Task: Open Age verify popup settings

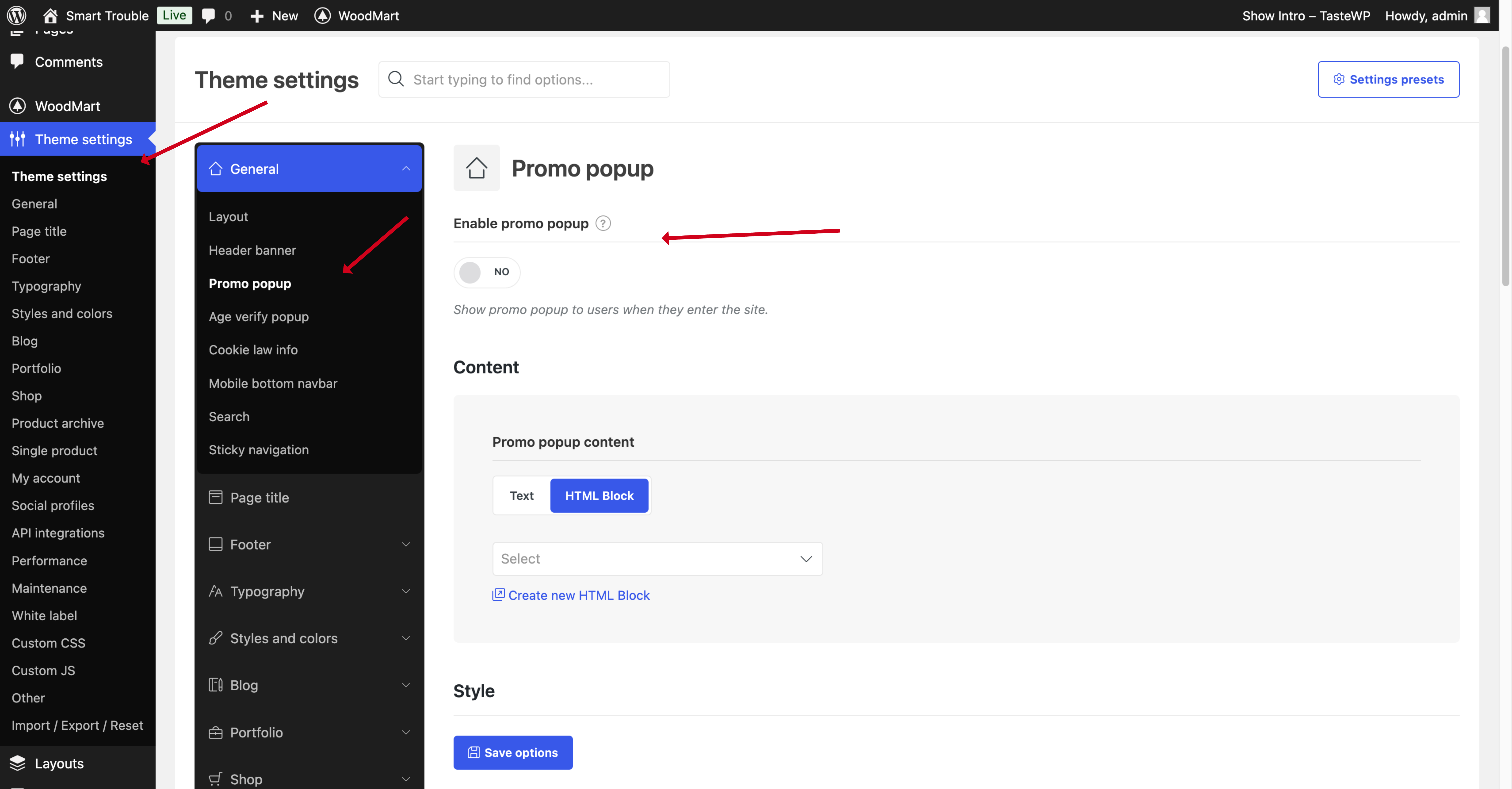Action: [x=258, y=317]
